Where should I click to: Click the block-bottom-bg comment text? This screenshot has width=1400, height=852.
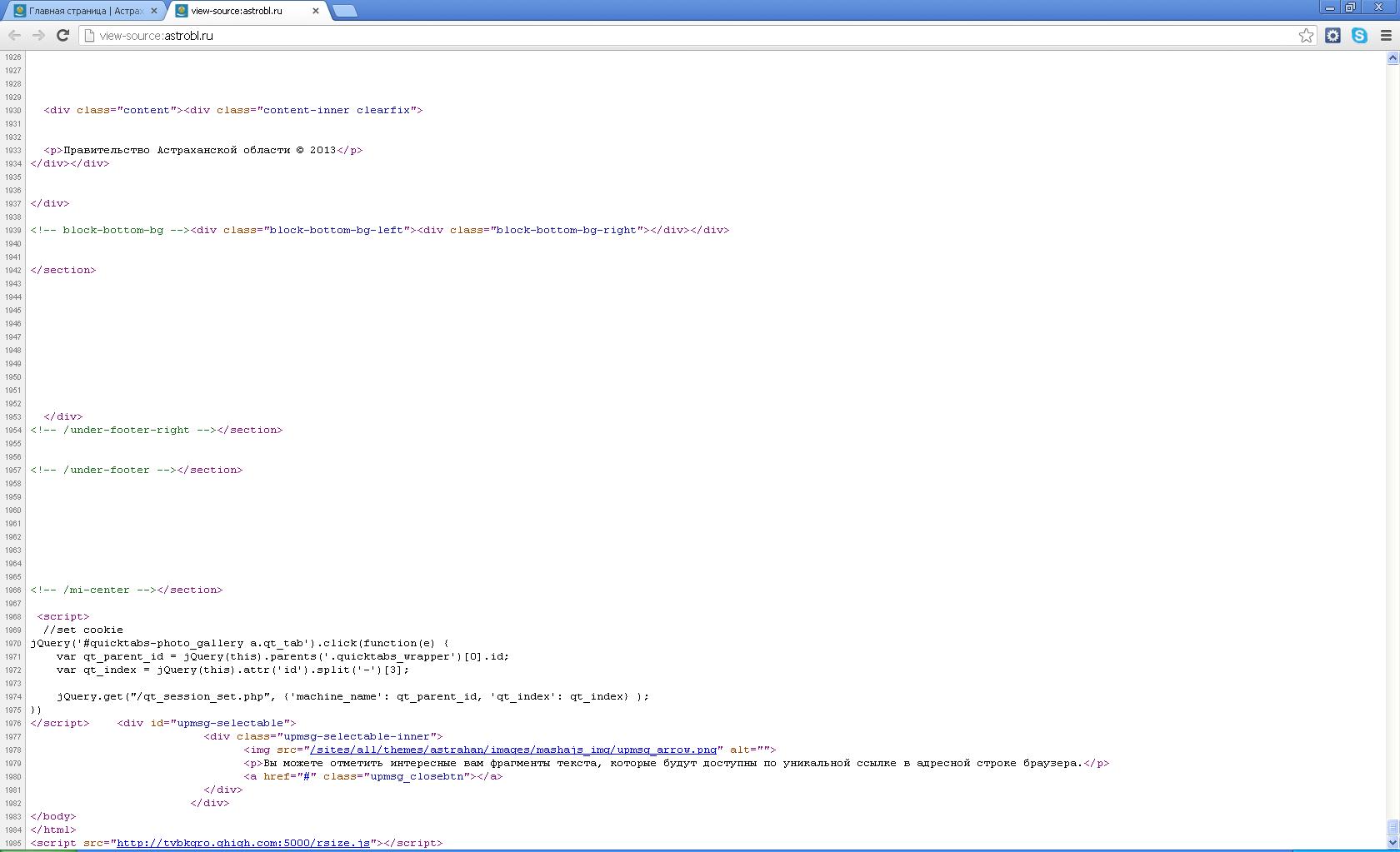coord(110,230)
